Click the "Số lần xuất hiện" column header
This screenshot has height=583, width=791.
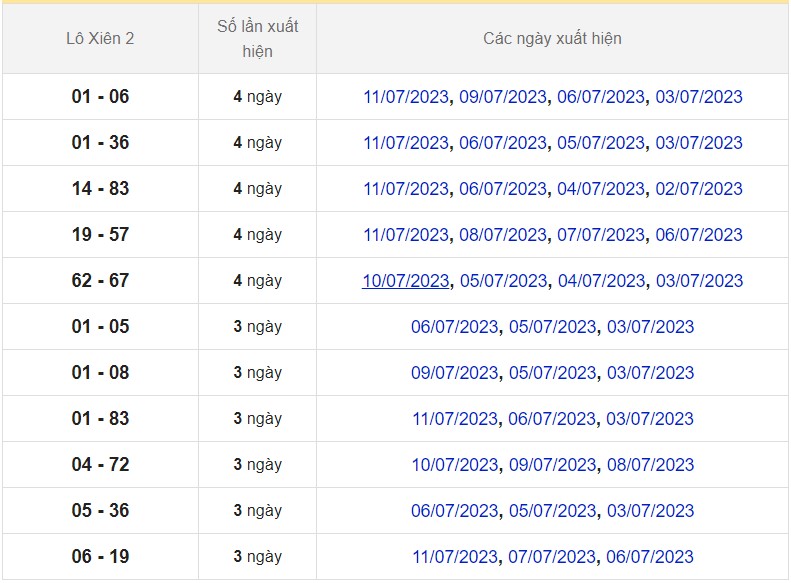tap(257, 39)
